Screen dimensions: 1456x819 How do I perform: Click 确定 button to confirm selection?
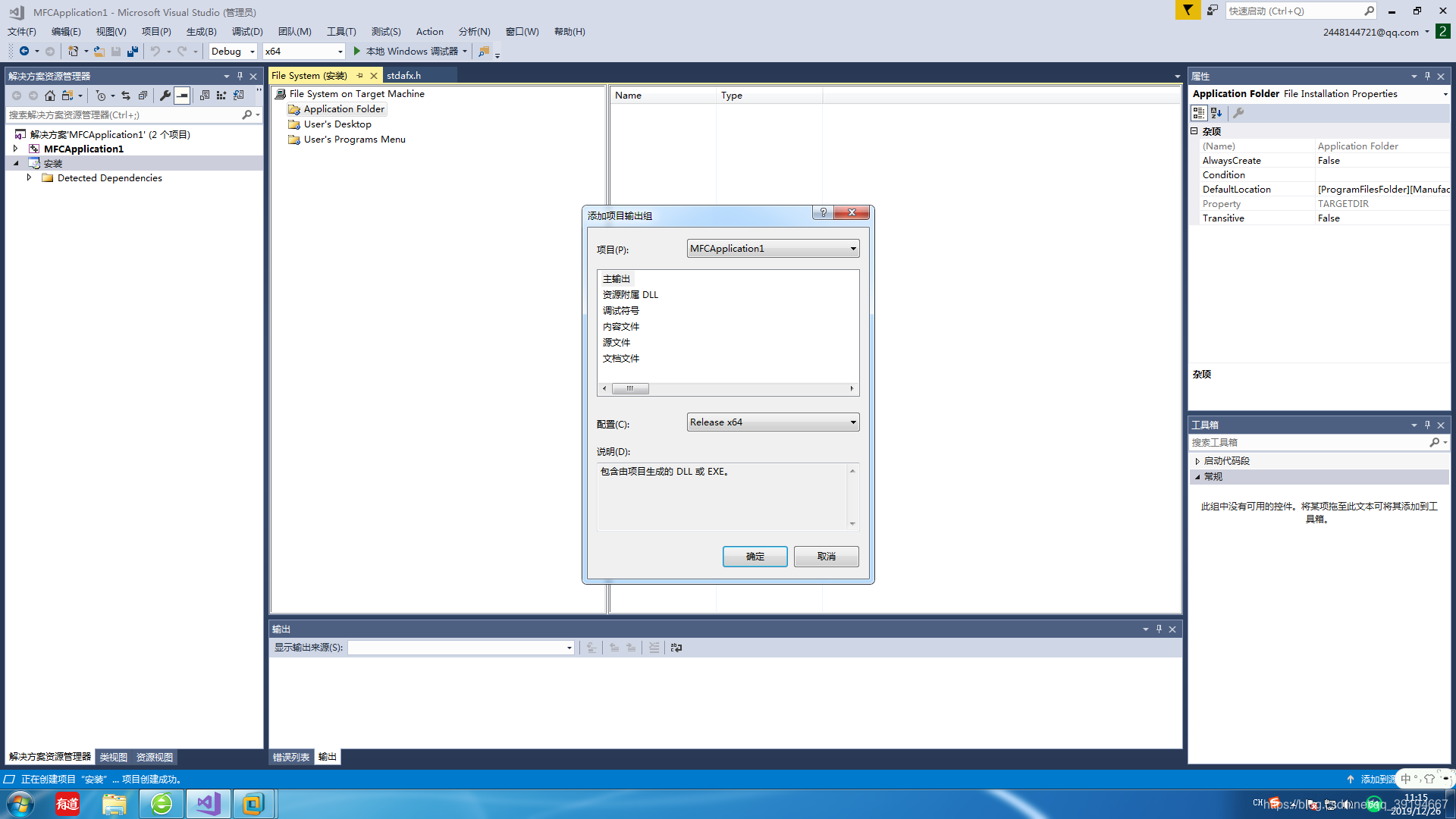pyautogui.click(x=754, y=556)
